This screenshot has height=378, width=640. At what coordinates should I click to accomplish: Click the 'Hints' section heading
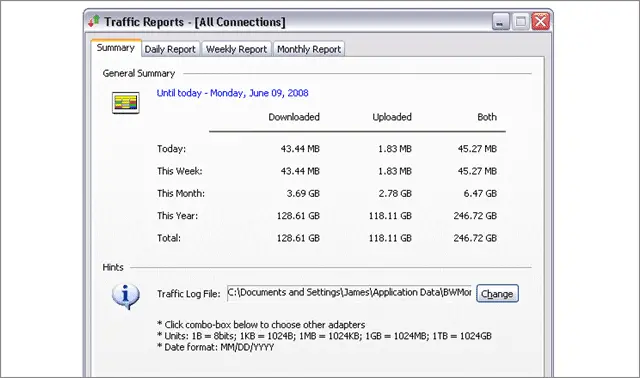coord(113,267)
